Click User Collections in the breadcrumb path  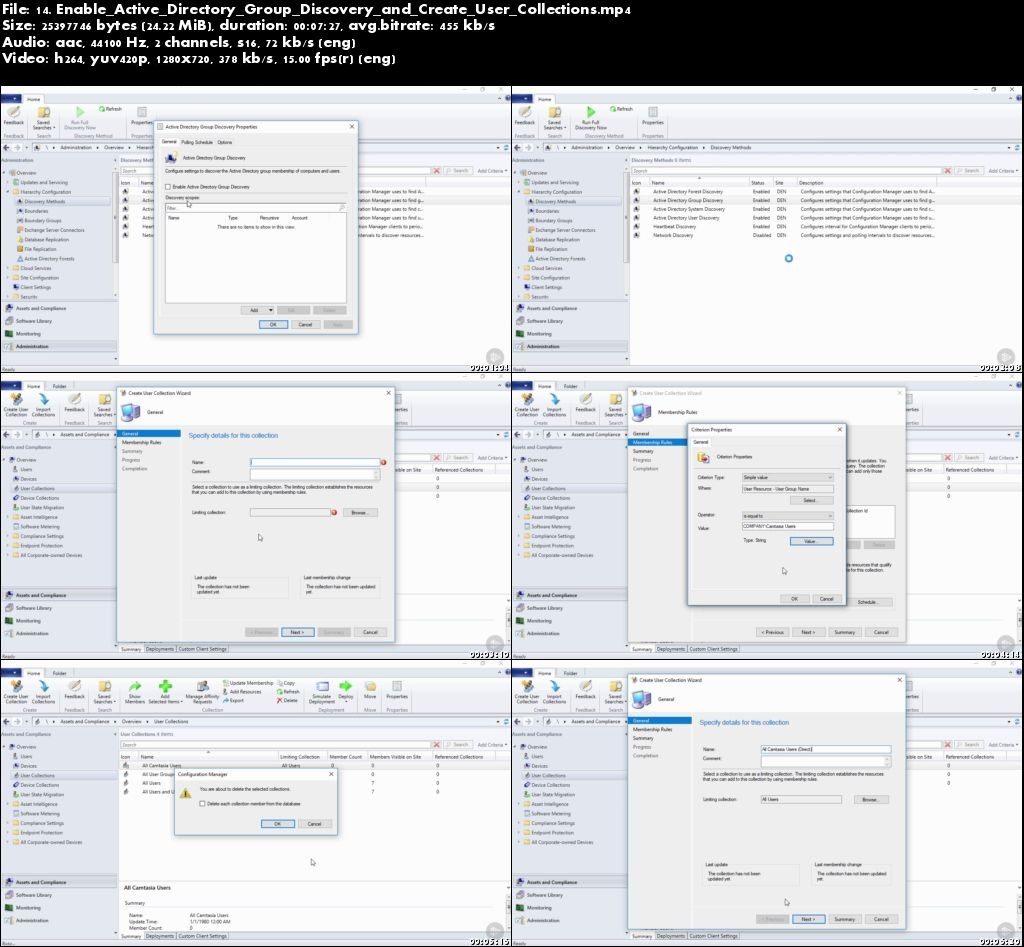[171, 722]
